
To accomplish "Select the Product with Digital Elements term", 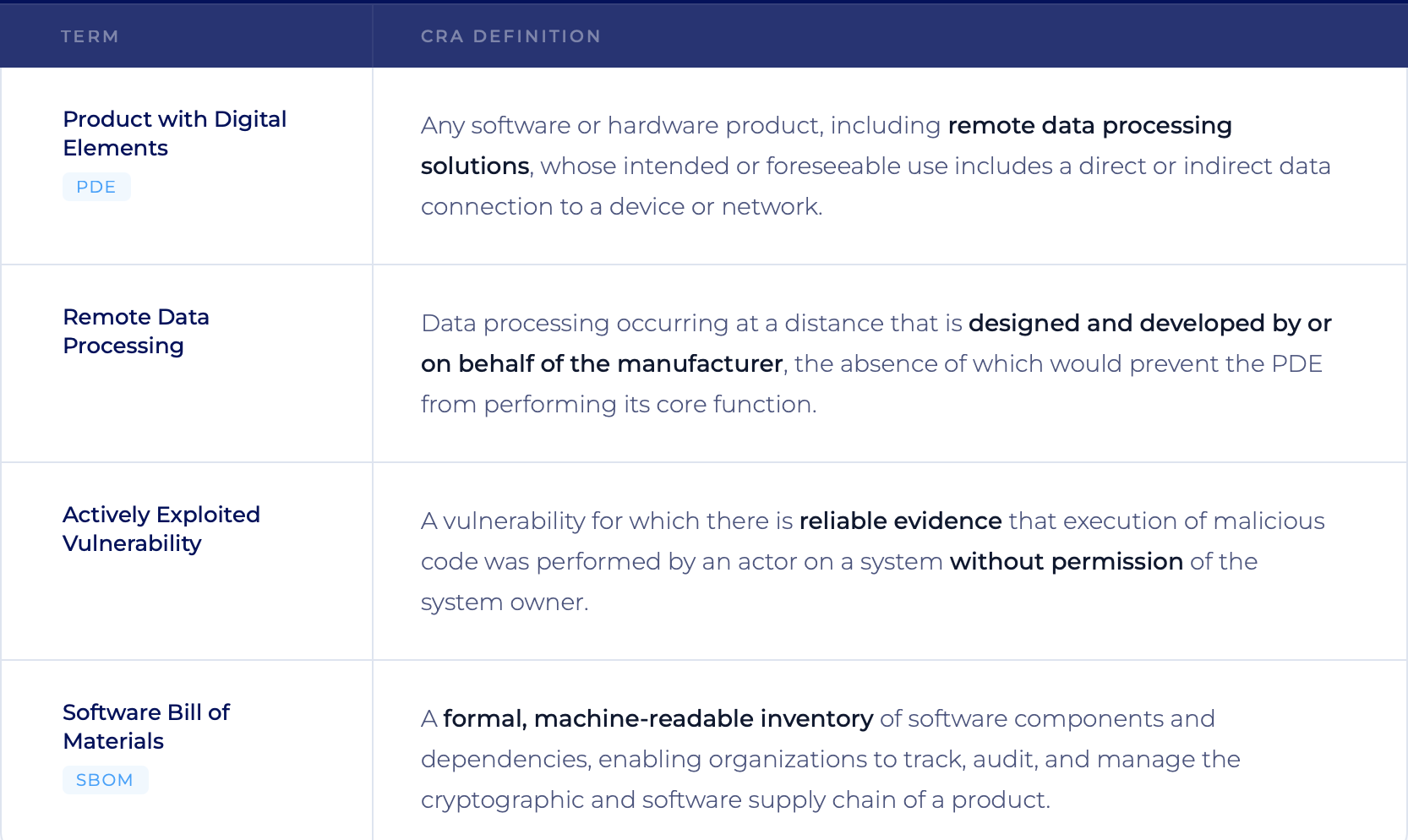I will point(174,134).
